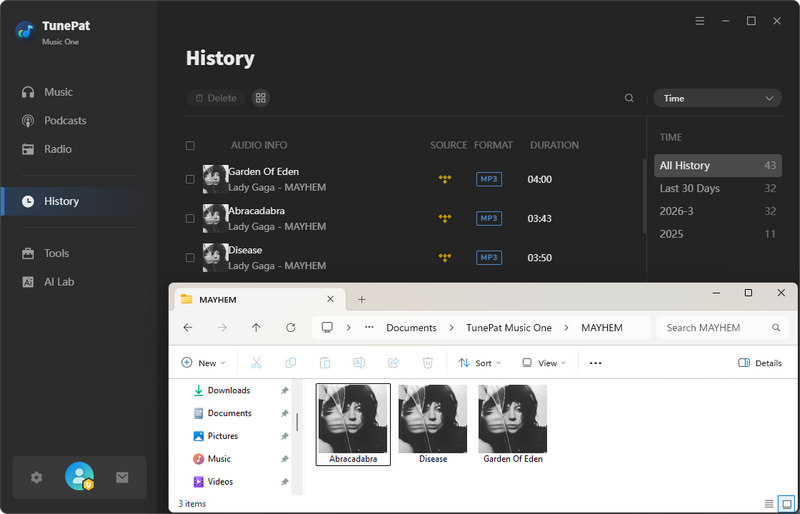Switch to grid view in History

pos(261,98)
